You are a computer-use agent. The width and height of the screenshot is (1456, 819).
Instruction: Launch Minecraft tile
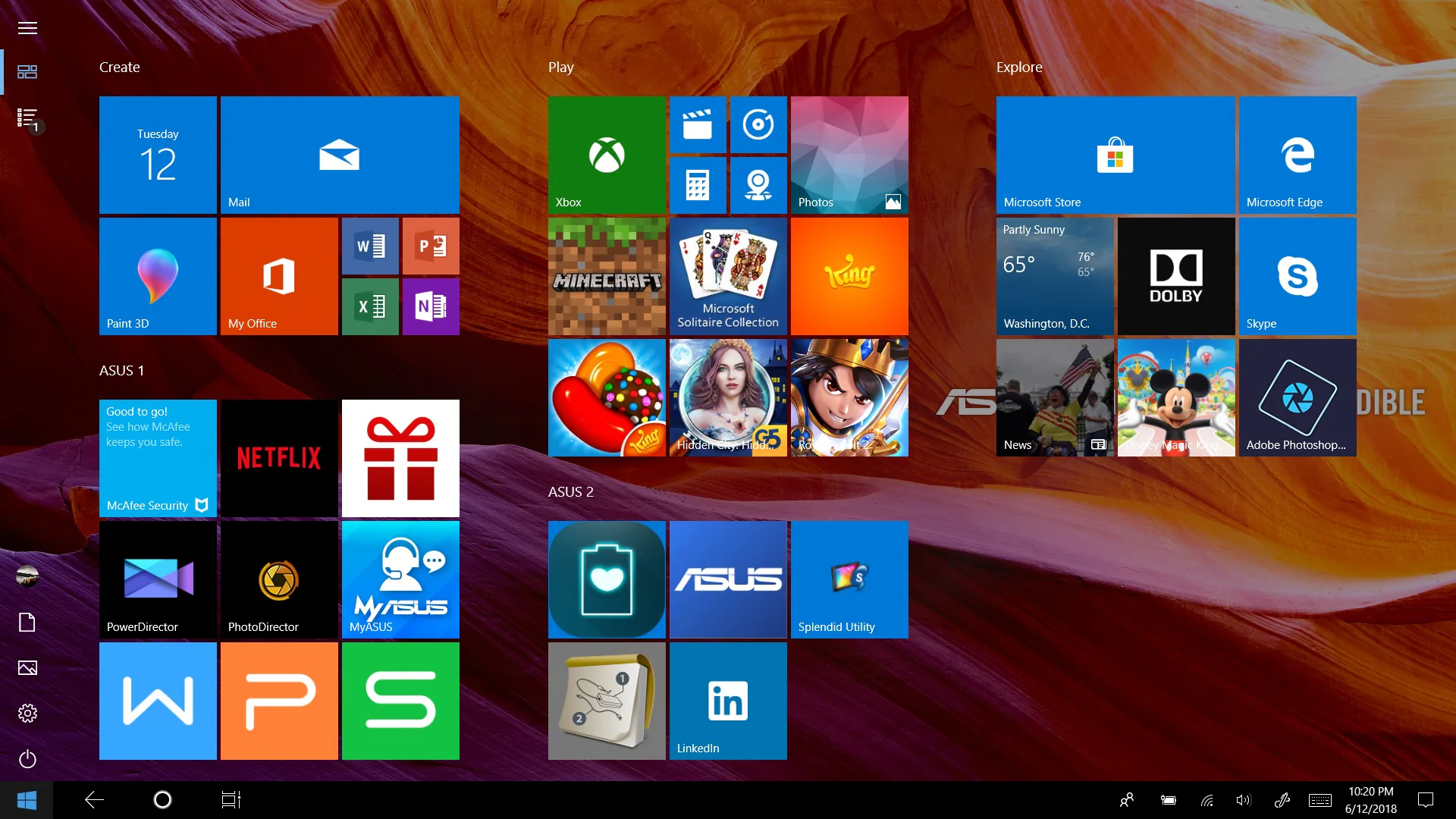click(x=607, y=276)
